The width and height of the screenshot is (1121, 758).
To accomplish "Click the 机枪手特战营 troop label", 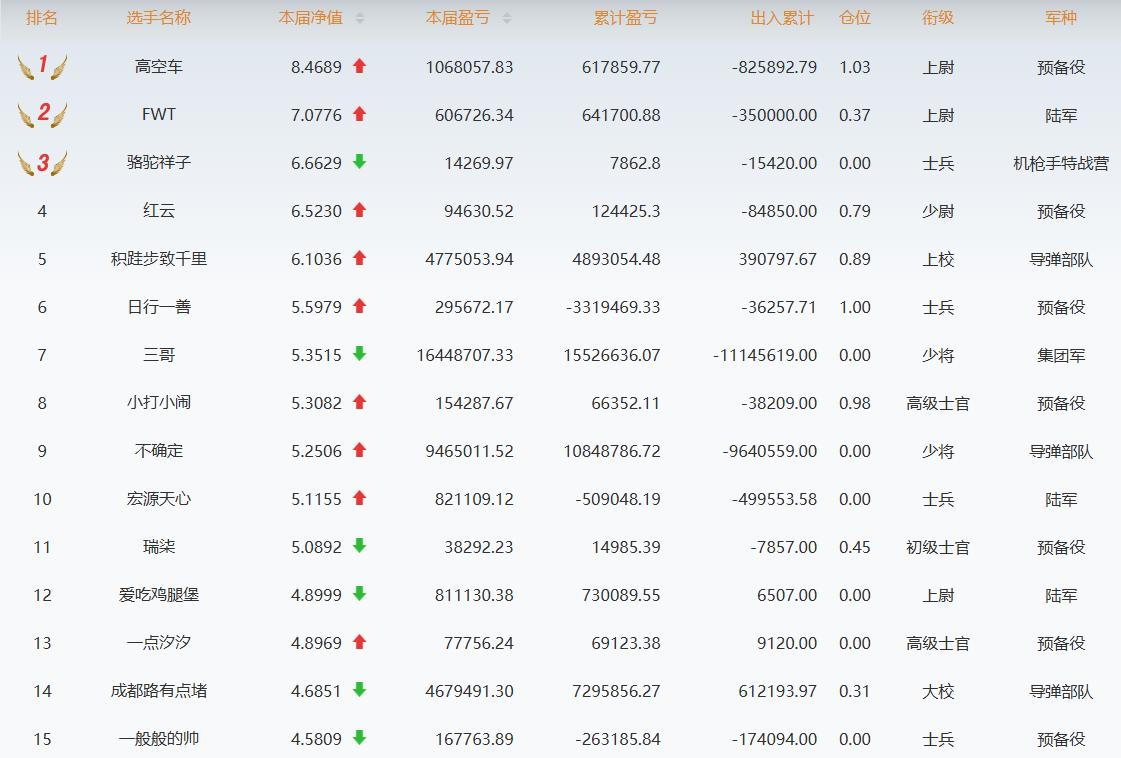I will pyautogui.click(x=1060, y=163).
